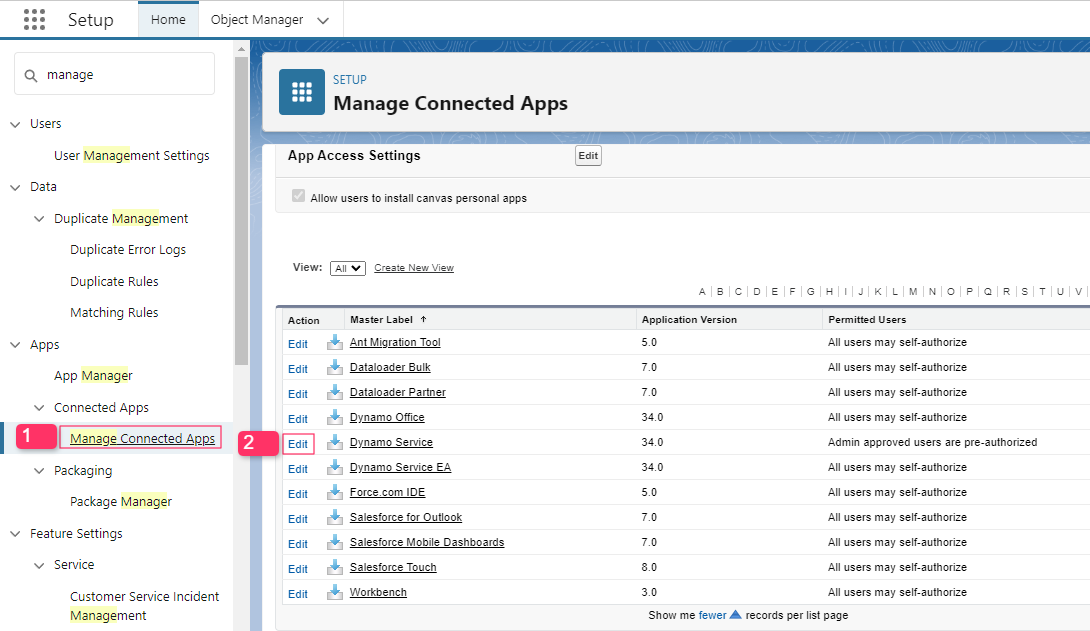The height and width of the screenshot is (631, 1090).
Task: Switch to the Home tab
Action: pos(168,20)
